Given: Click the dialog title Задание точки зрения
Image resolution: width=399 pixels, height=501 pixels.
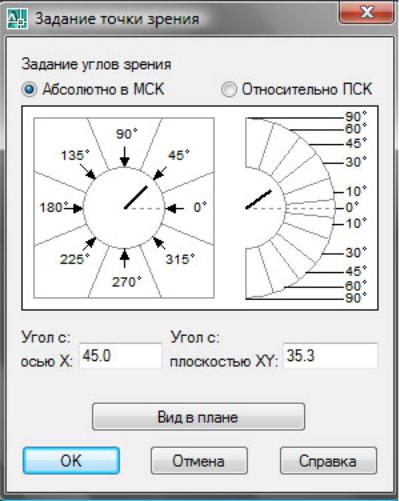Looking at the screenshot, I should [x=117, y=19].
